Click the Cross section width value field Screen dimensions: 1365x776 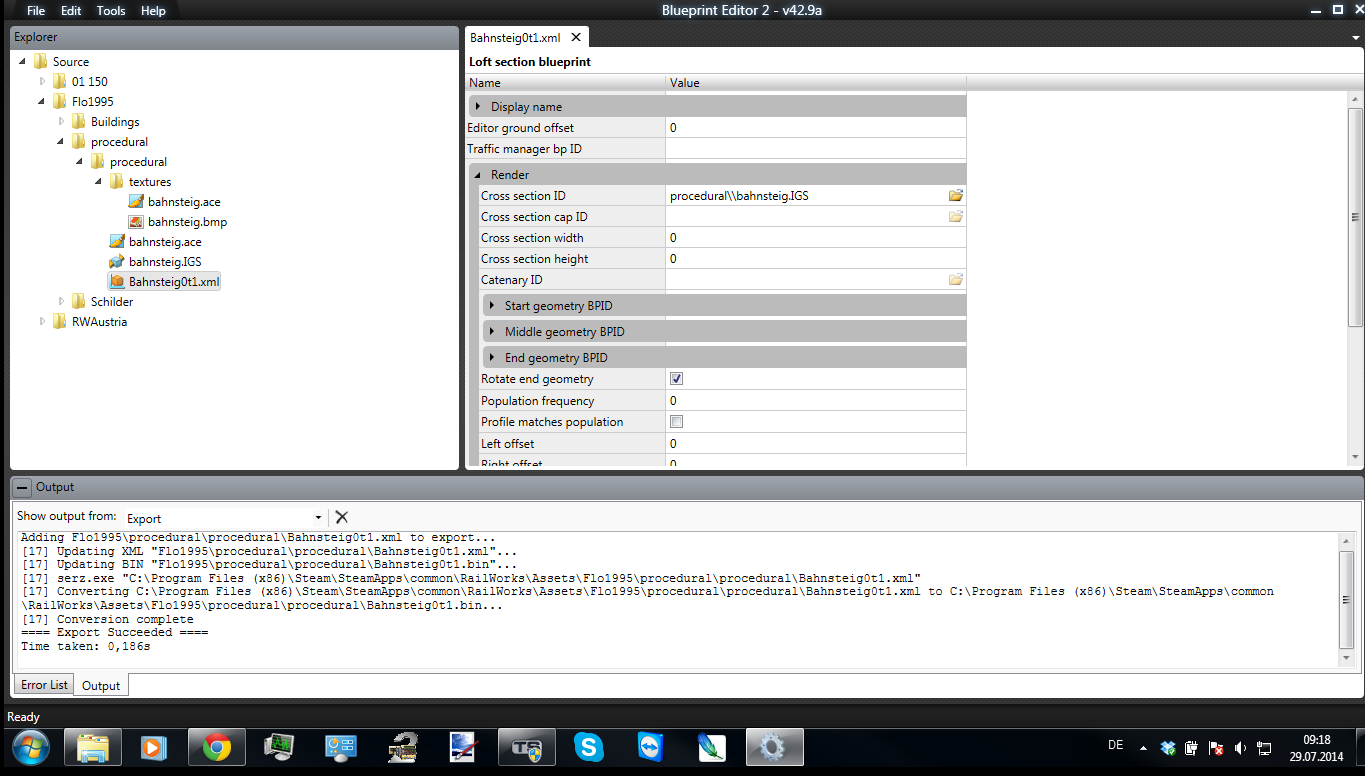point(816,238)
